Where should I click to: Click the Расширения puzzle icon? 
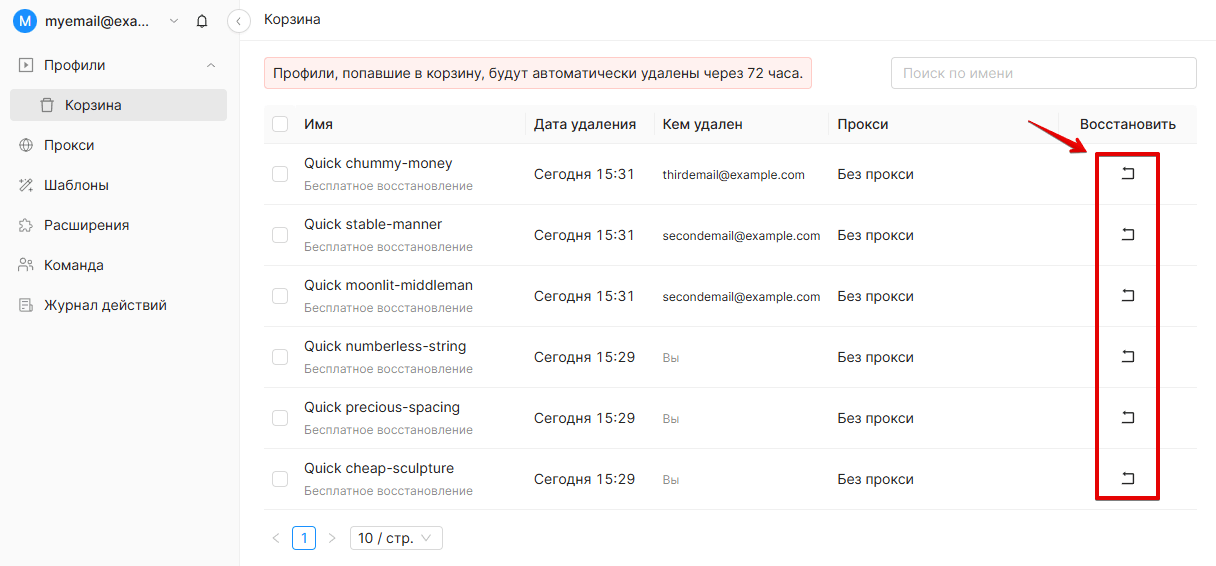[26, 225]
